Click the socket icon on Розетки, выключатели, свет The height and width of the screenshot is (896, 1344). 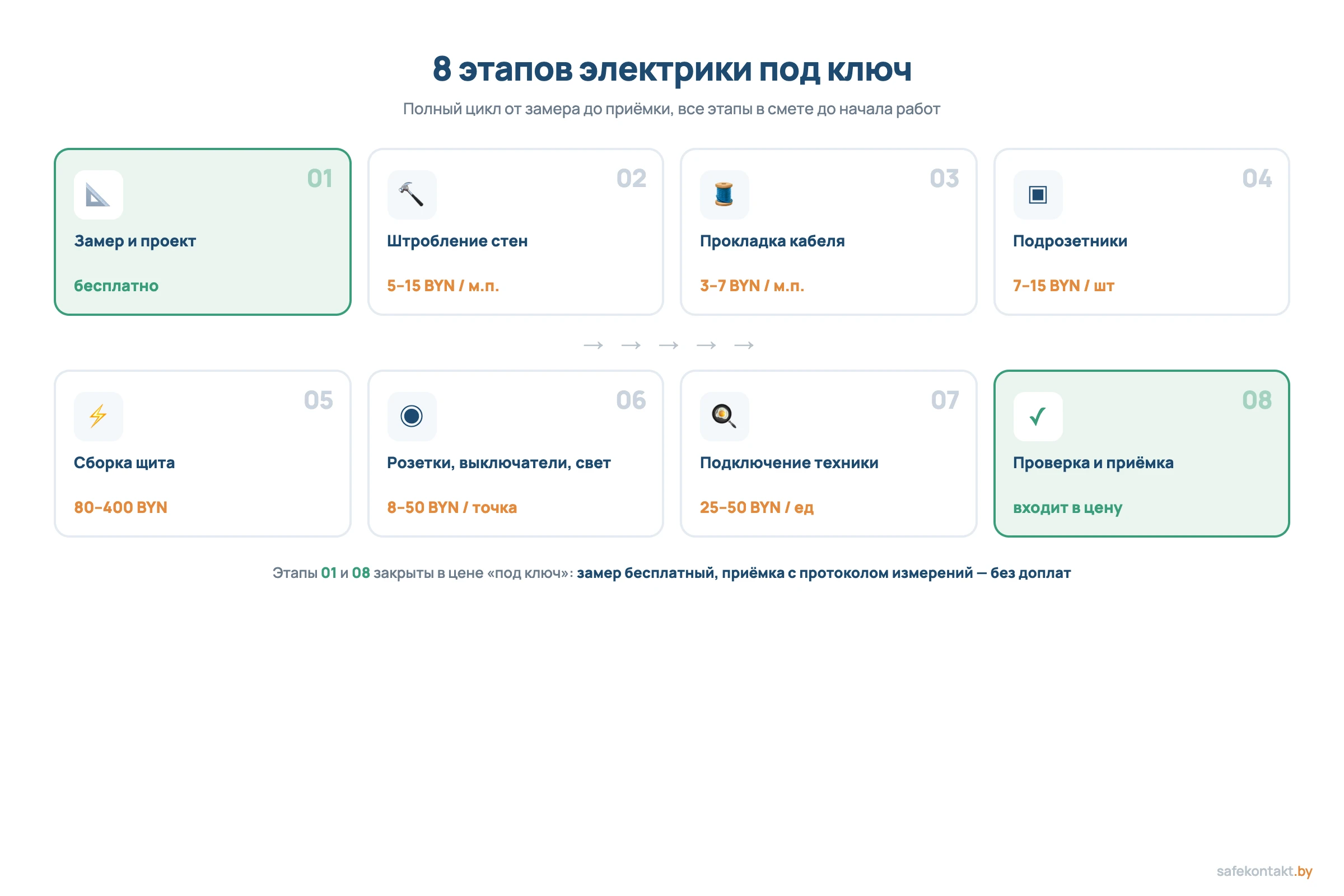(x=412, y=416)
